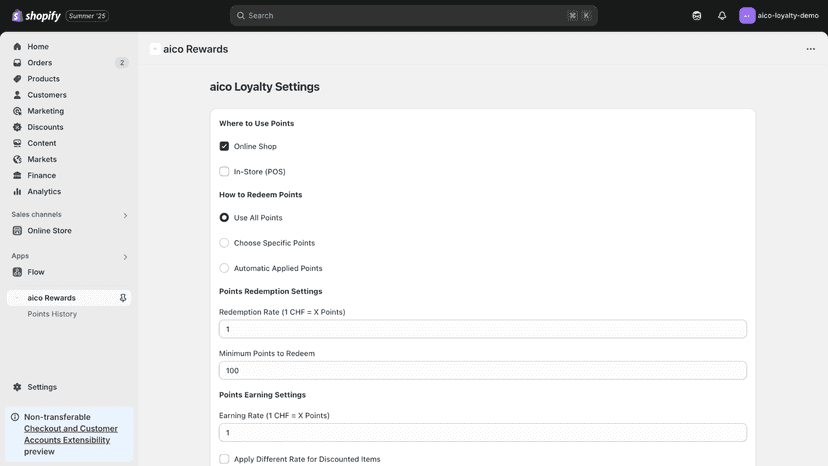Click the Markets globe icon

pos(17,159)
